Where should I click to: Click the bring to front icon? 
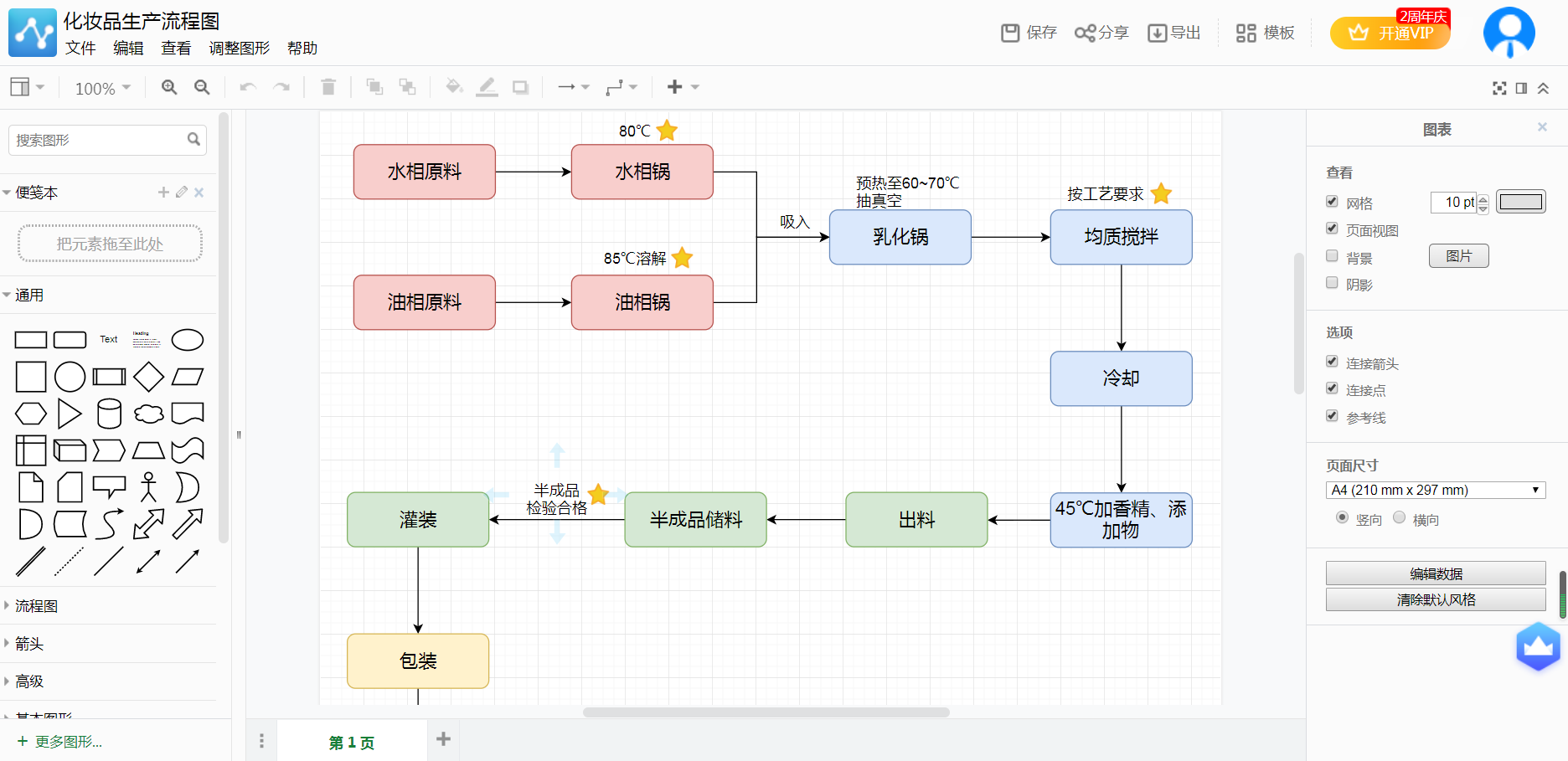click(x=374, y=87)
